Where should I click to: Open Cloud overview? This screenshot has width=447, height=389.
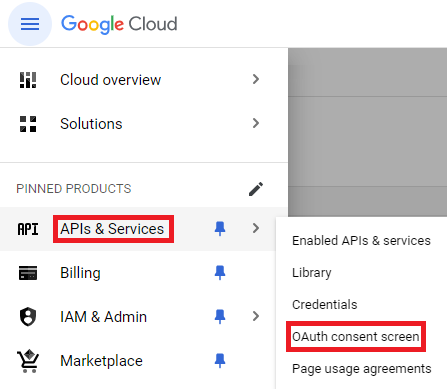[110, 80]
